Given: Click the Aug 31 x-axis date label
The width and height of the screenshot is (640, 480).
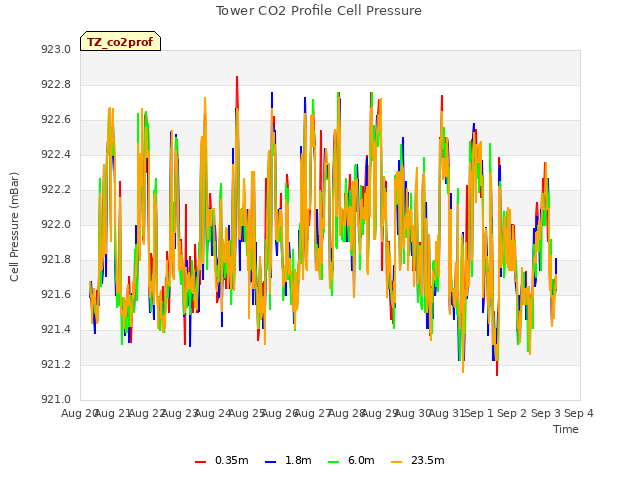Looking at the screenshot, I should click(x=447, y=413).
